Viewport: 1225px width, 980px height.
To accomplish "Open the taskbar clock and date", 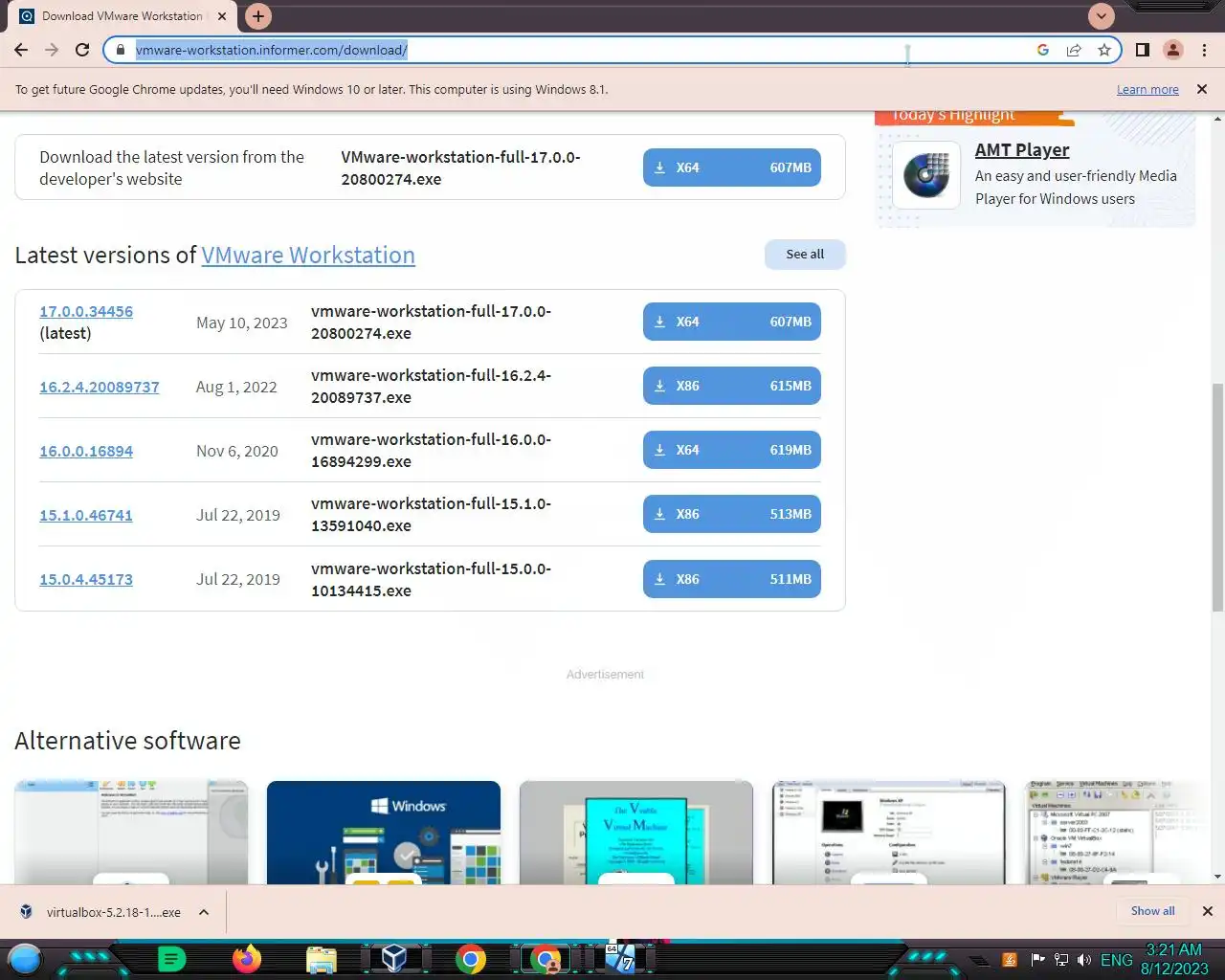I will pyautogui.click(x=1174, y=959).
